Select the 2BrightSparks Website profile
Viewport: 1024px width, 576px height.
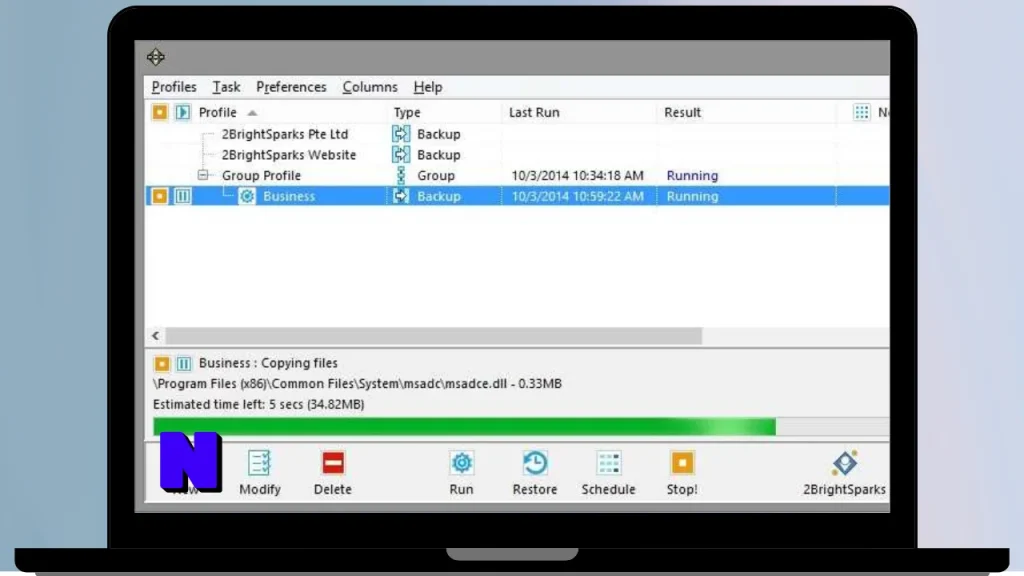(289, 155)
